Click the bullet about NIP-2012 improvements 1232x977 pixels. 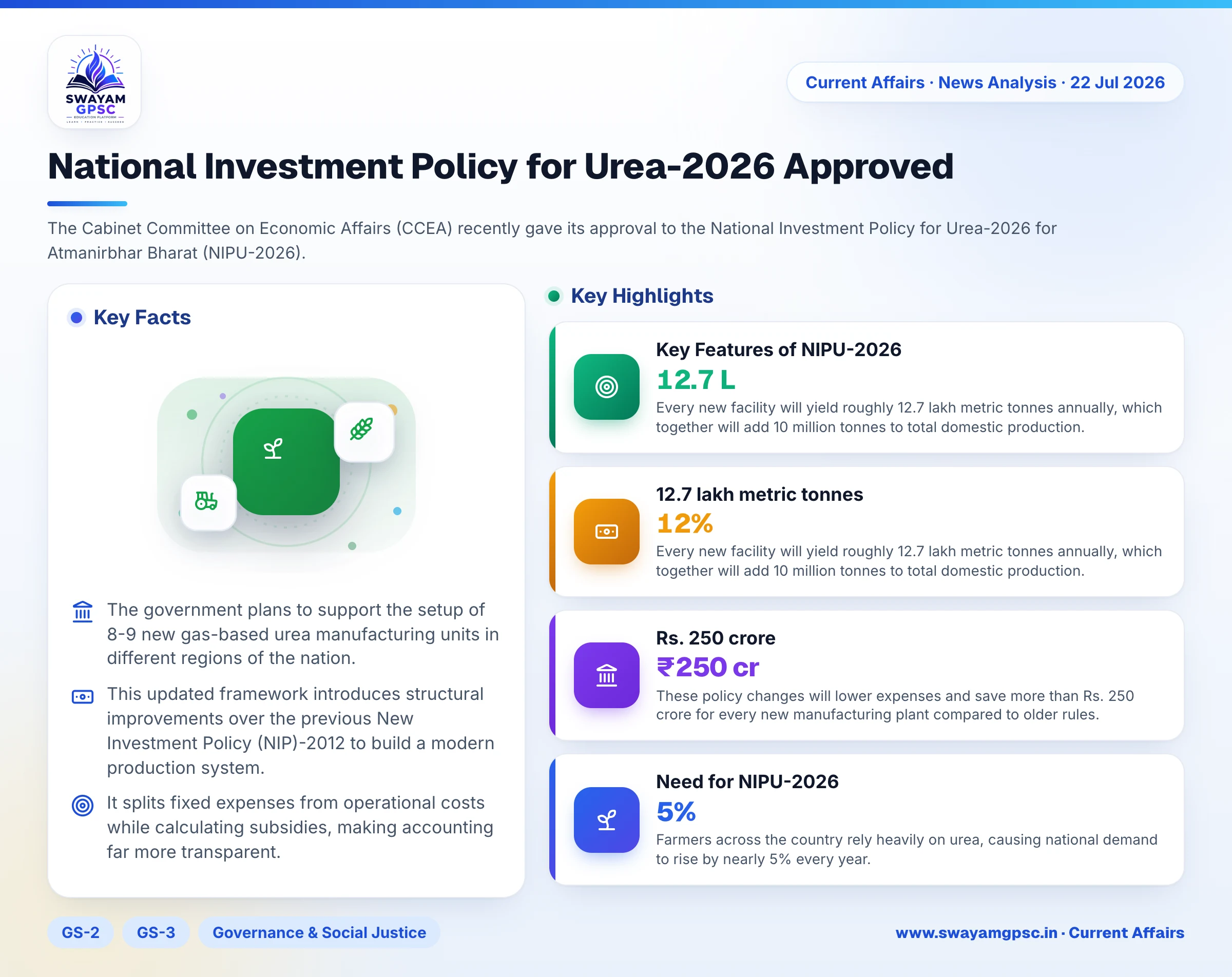click(x=301, y=731)
